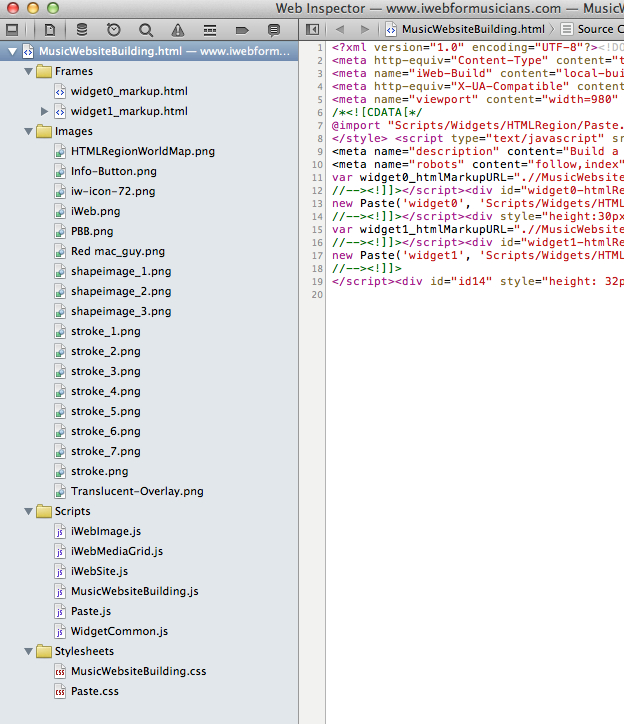Collapse the MusicWebsiteBuilding.html root resource
This screenshot has height=724, width=624.
point(12,51)
